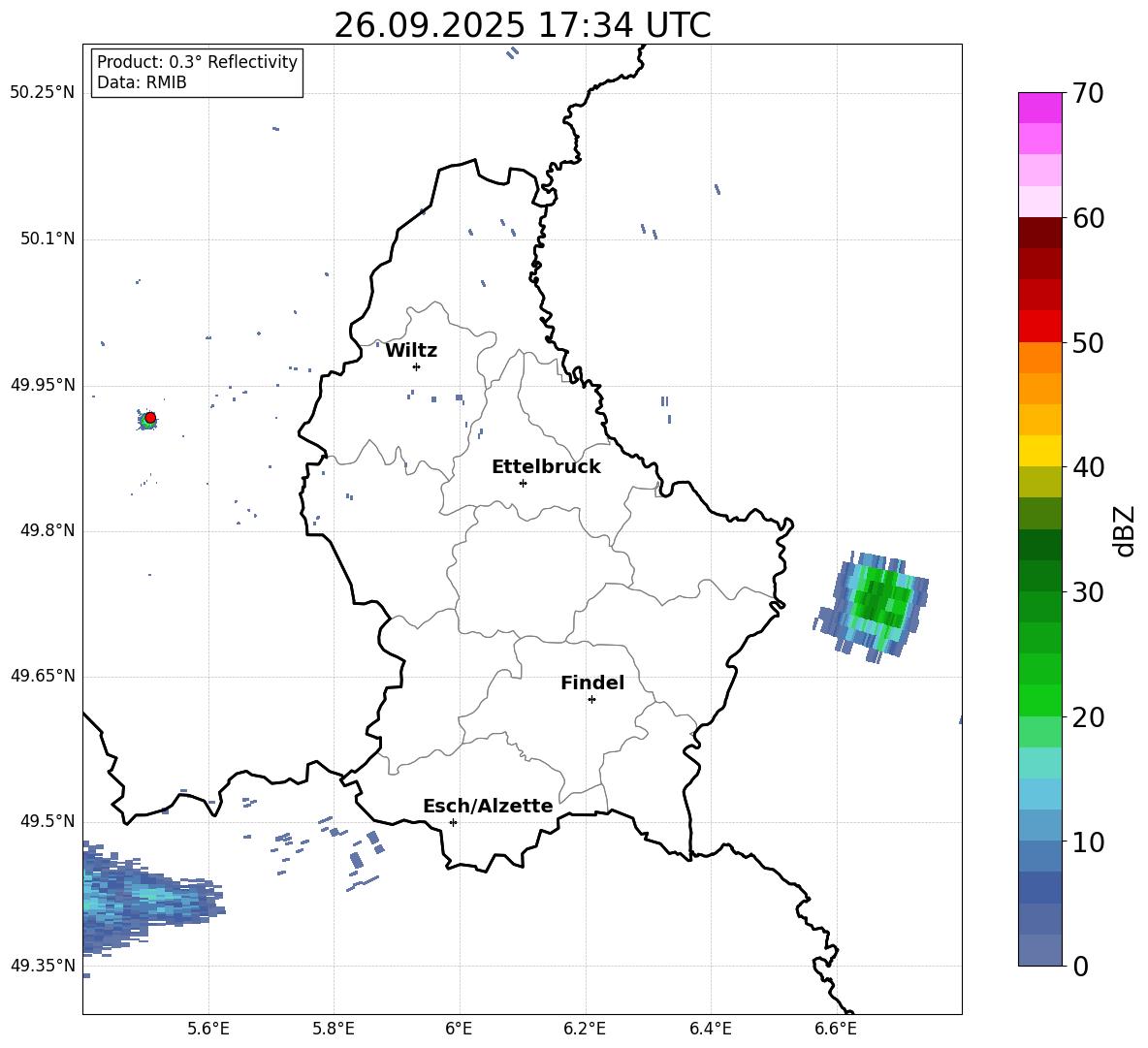
Task: Click the cross marker below Ettelbruck
Action: click(x=523, y=483)
